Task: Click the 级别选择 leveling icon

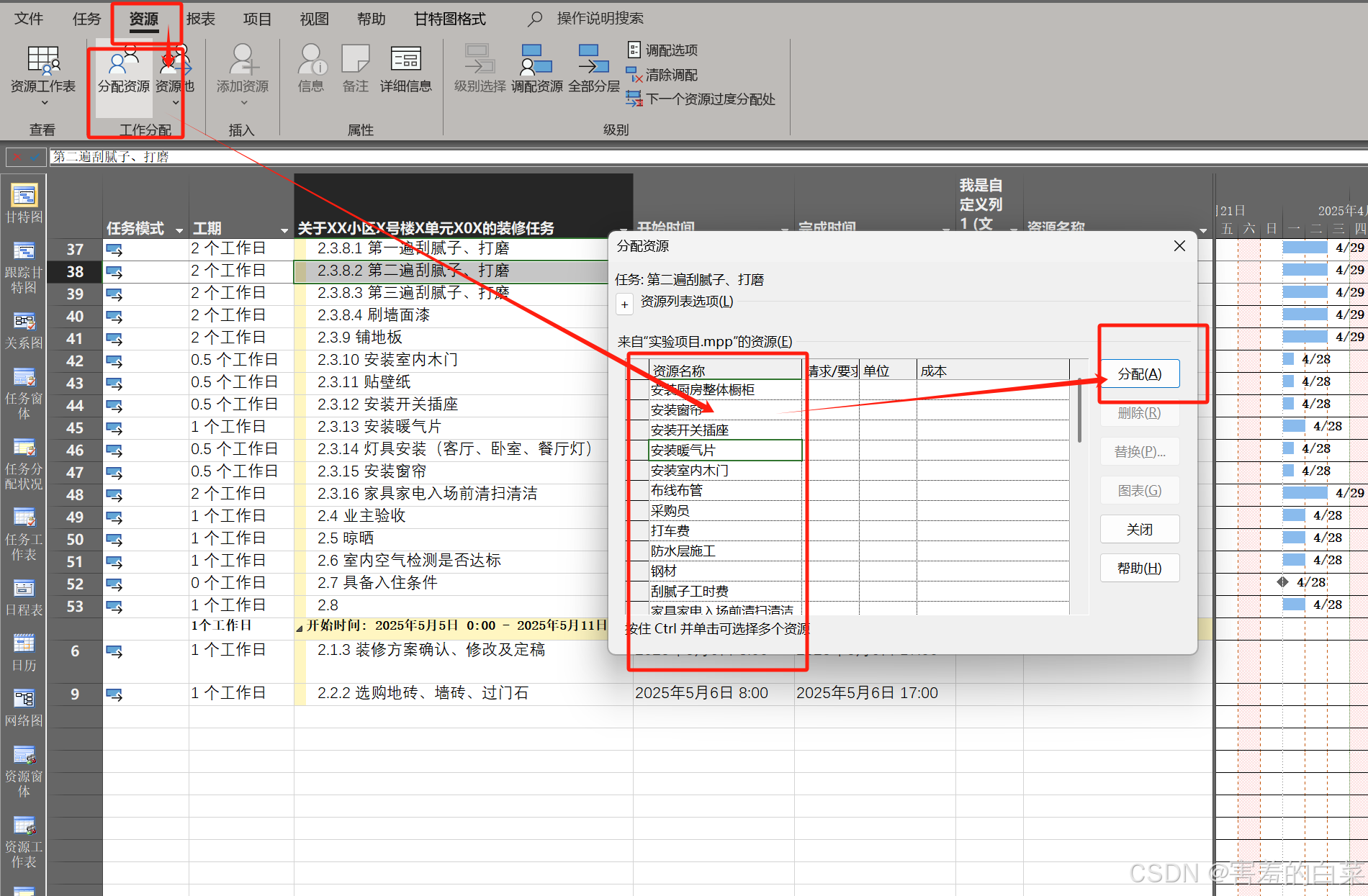Action: [480, 68]
